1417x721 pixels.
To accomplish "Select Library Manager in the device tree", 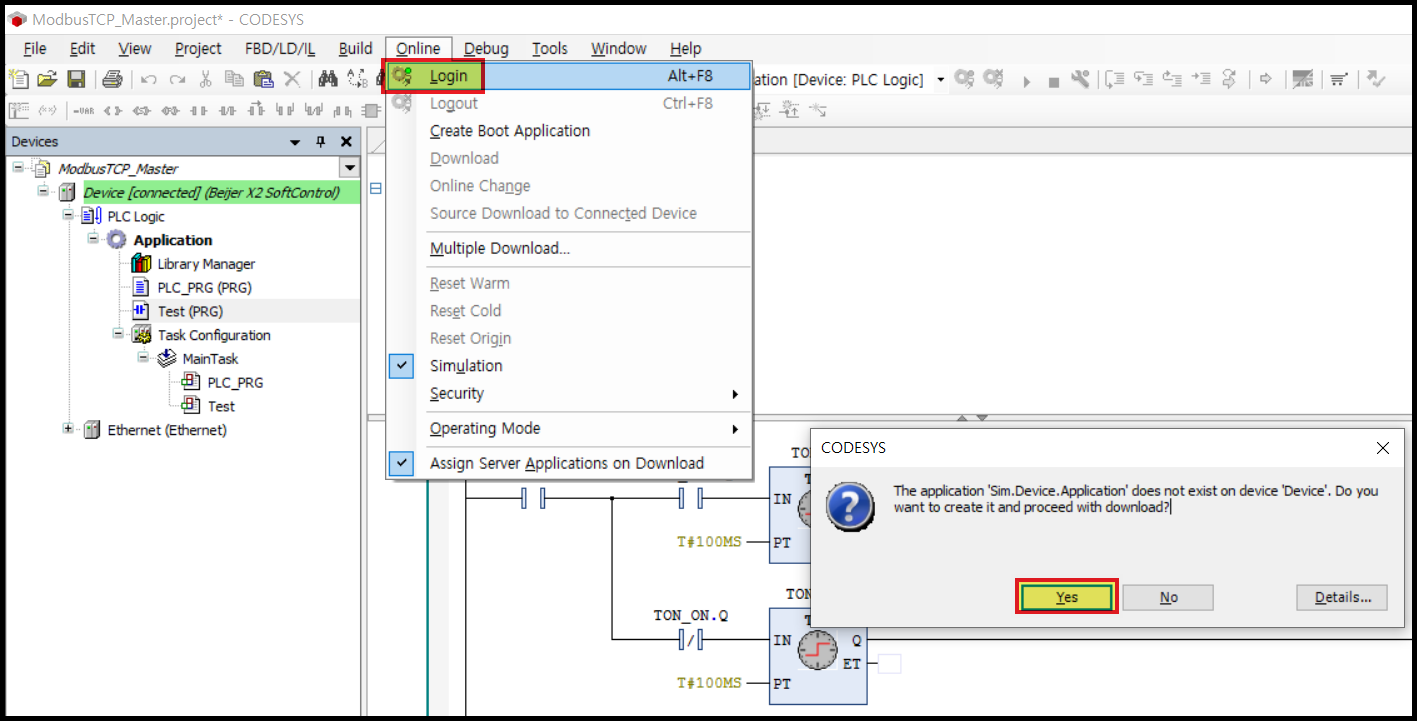I will [x=206, y=263].
